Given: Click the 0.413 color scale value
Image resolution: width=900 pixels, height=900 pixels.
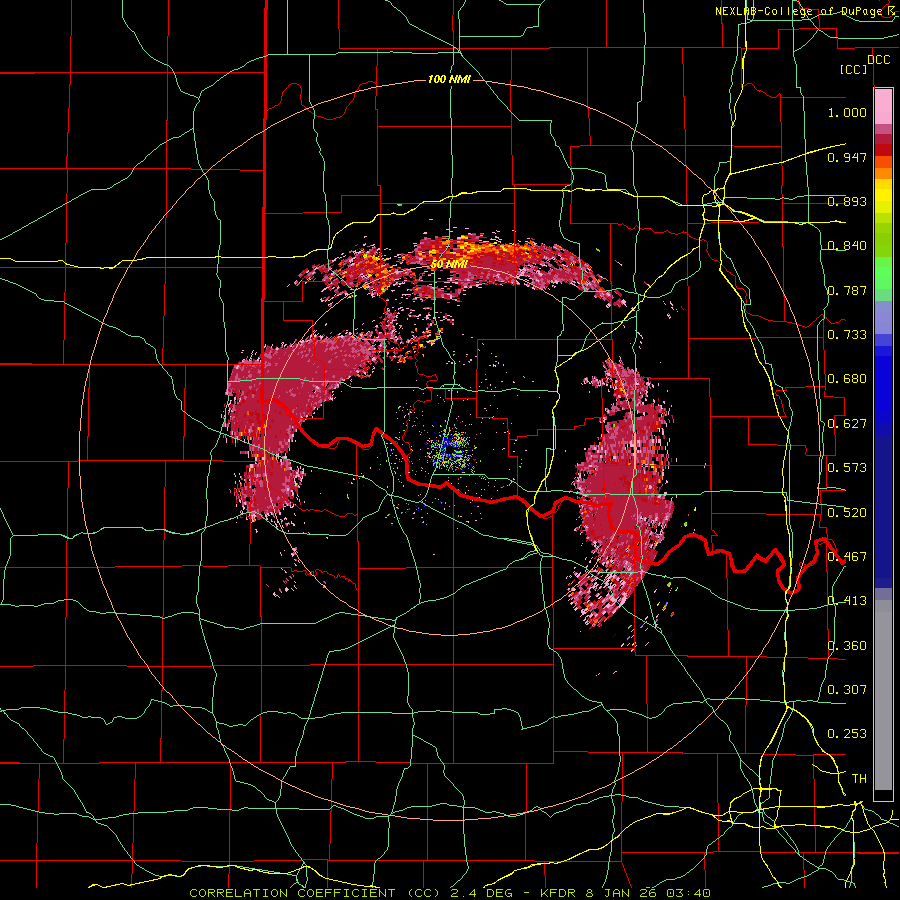Looking at the screenshot, I should pyautogui.click(x=847, y=601).
